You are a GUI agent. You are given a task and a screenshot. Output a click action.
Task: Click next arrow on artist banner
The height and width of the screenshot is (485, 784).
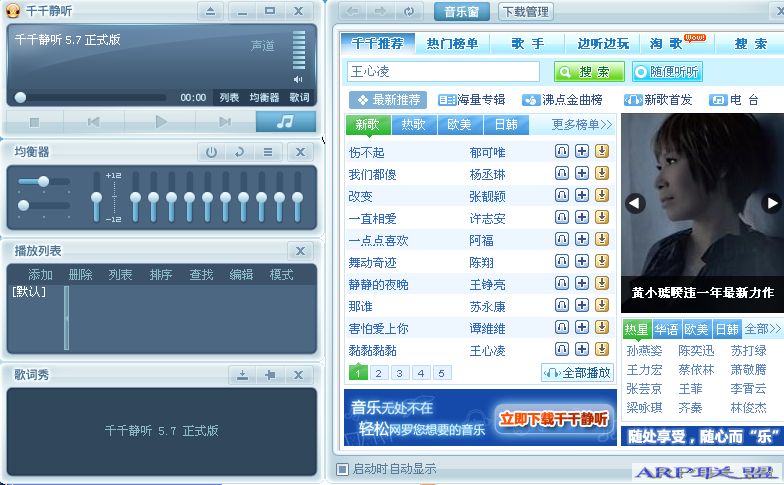tap(772, 203)
